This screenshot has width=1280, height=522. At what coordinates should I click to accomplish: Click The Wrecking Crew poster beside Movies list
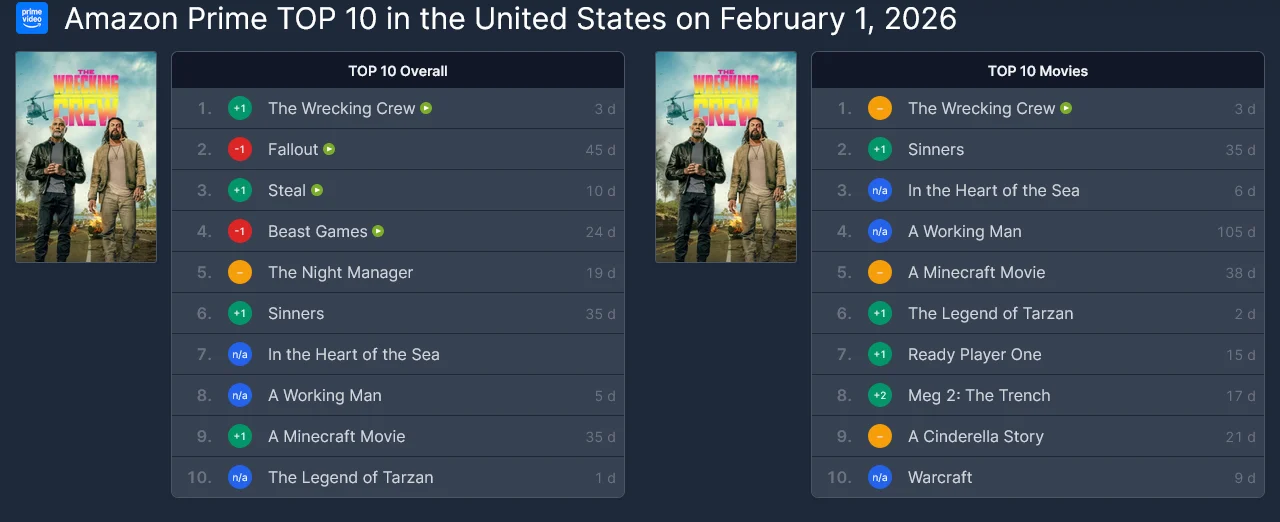[726, 157]
